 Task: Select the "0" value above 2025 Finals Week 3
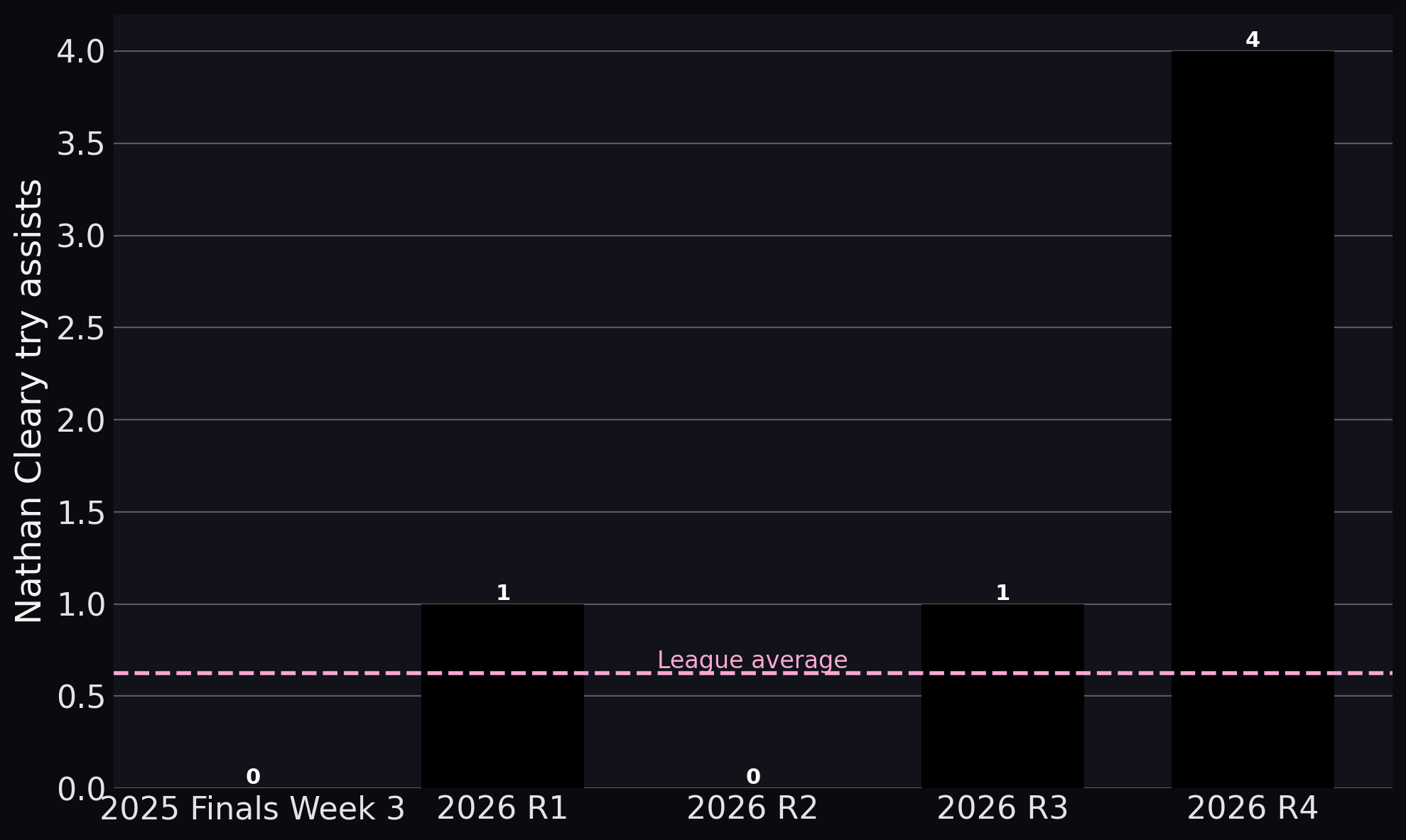pos(253,777)
